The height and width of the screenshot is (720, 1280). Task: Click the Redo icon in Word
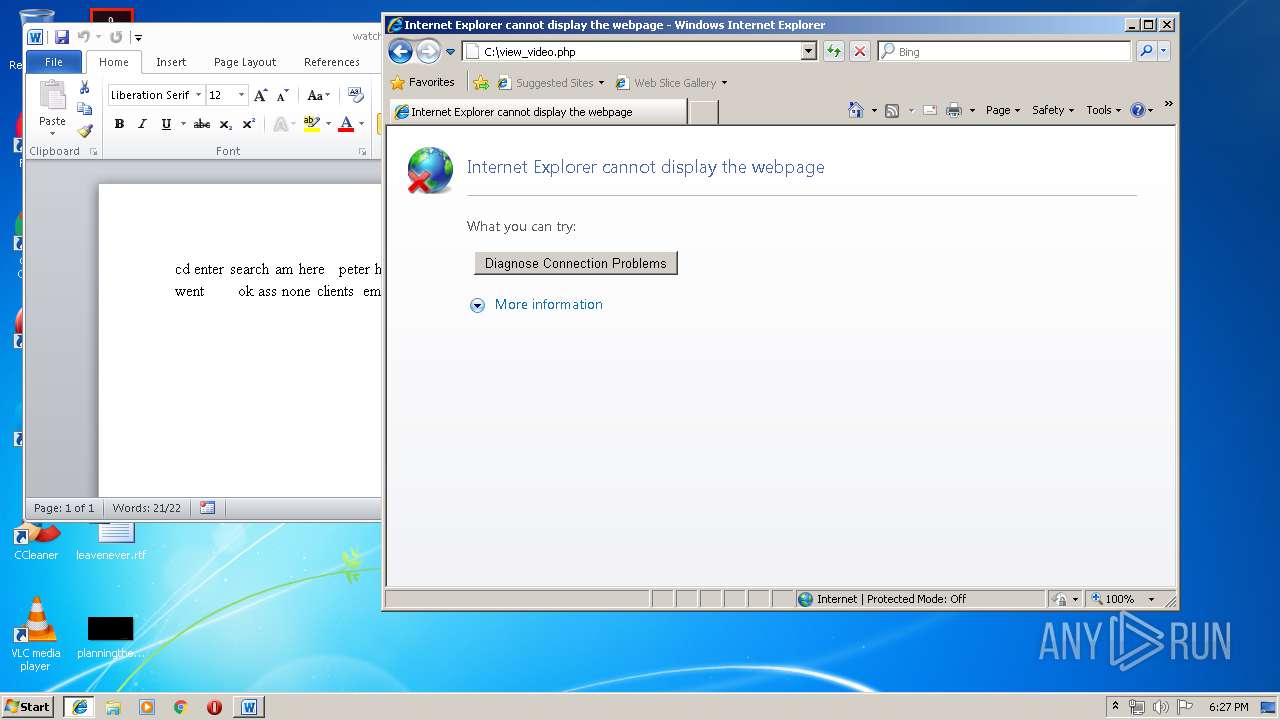point(116,37)
